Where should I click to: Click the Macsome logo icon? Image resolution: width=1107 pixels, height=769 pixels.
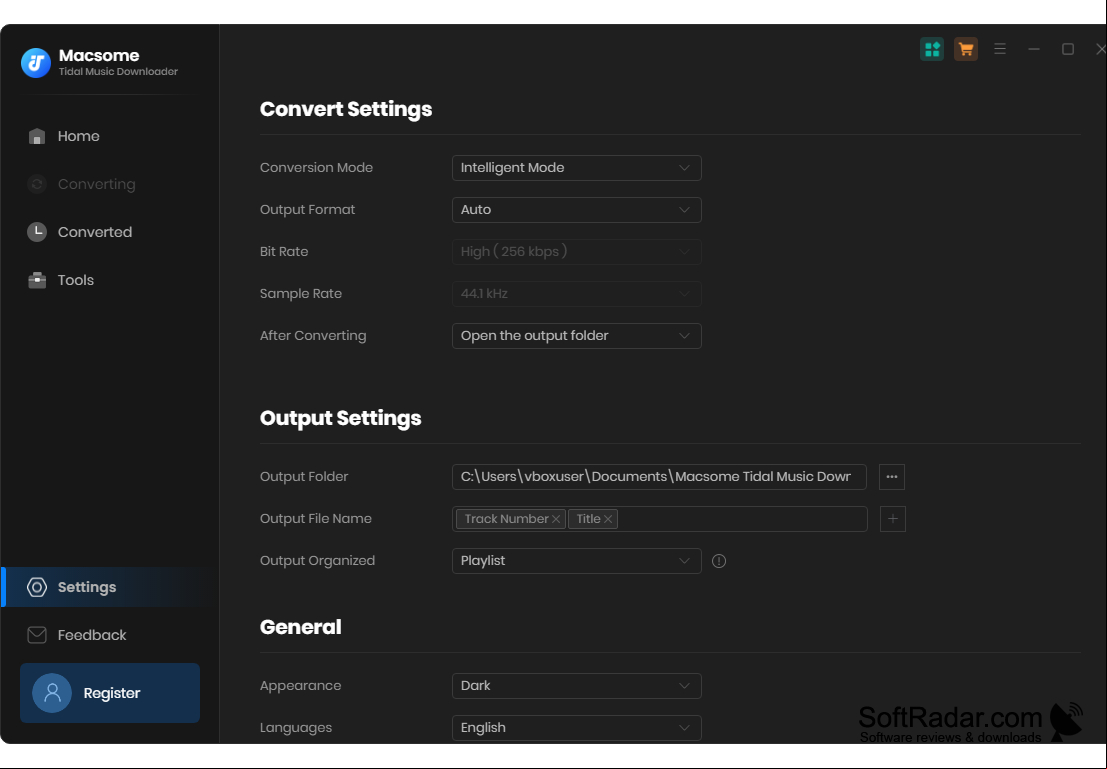point(36,63)
